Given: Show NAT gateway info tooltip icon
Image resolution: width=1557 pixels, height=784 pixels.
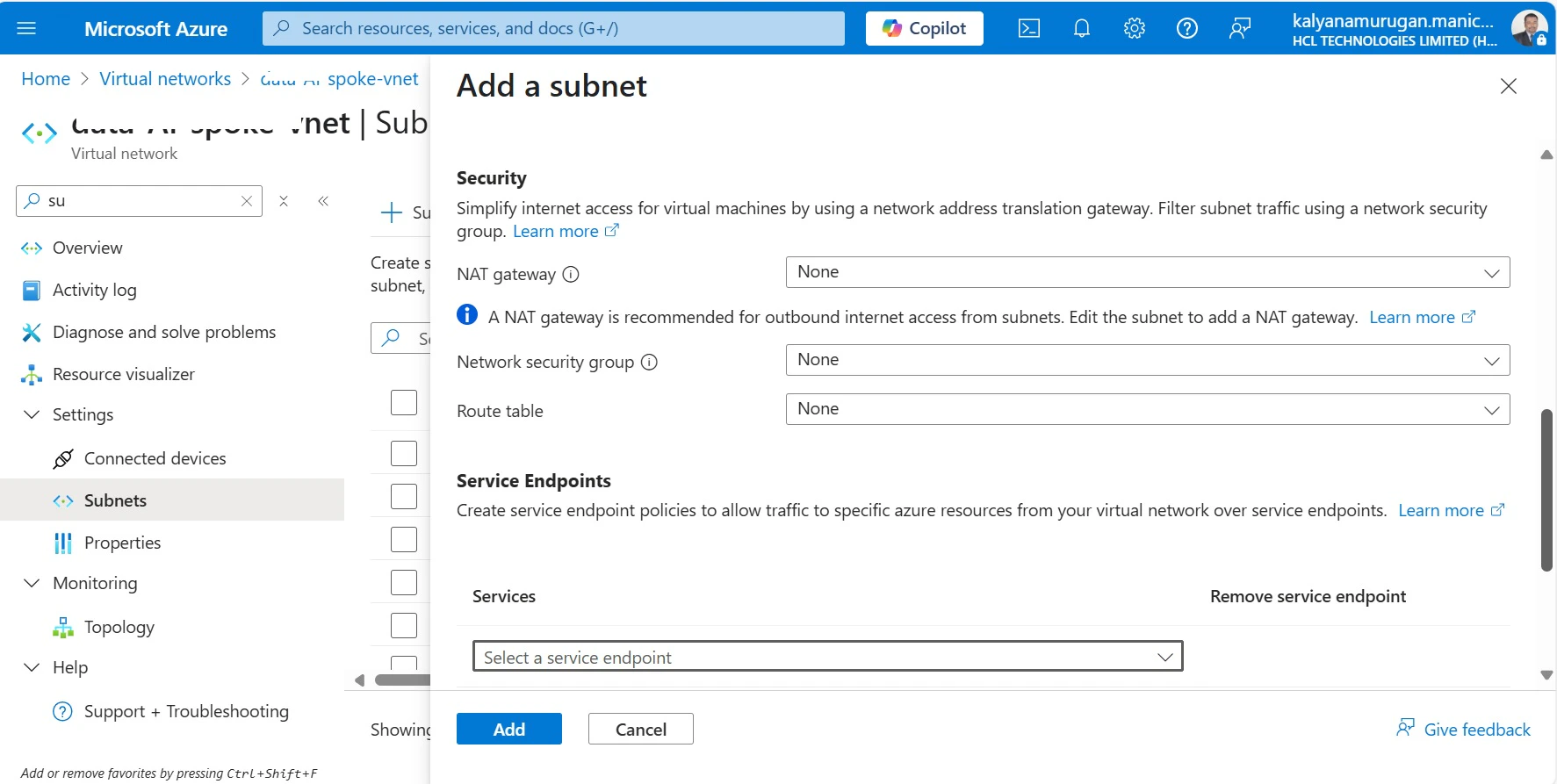Looking at the screenshot, I should coord(571,275).
